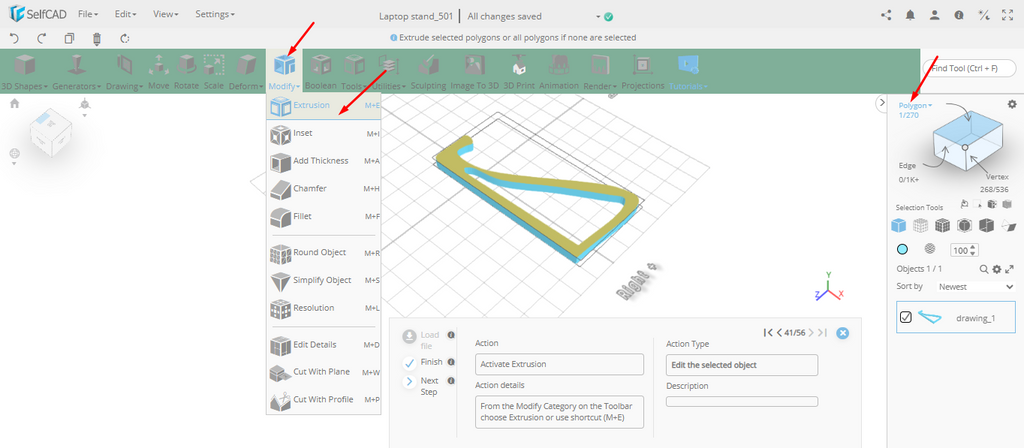Click the Find Tool search field
Image resolution: width=1024 pixels, height=448 pixels.
click(x=968, y=68)
